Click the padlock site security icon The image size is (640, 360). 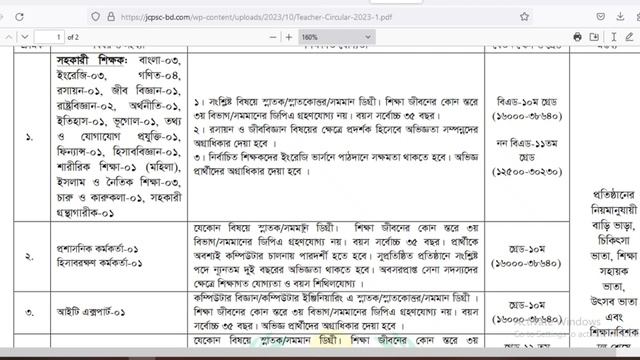(111, 17)
